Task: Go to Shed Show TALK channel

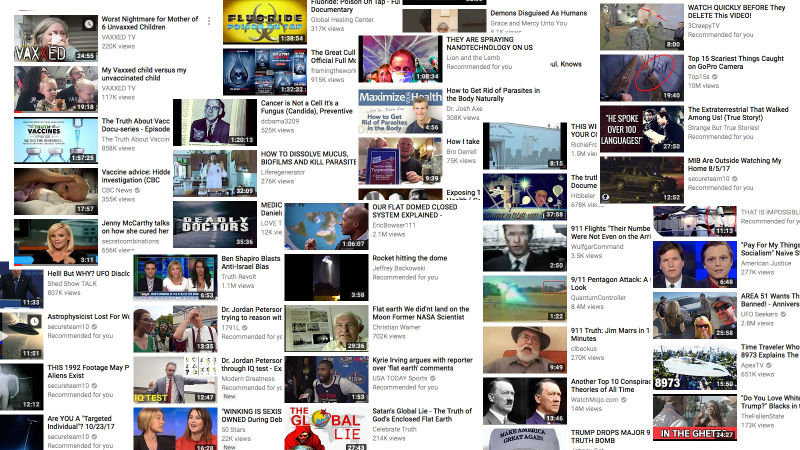Action: (x=72, y=284)
